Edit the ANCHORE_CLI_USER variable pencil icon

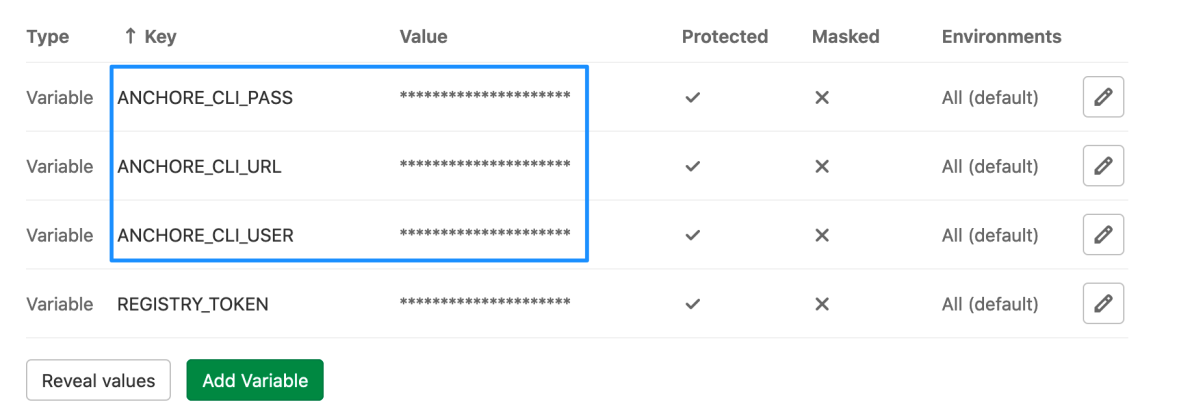1103,235
